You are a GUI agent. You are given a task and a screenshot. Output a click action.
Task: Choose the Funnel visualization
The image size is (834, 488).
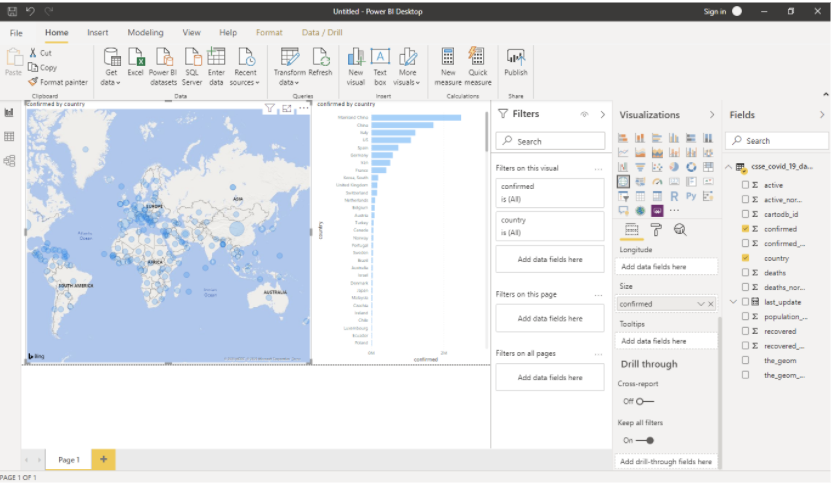pos(640,167)
